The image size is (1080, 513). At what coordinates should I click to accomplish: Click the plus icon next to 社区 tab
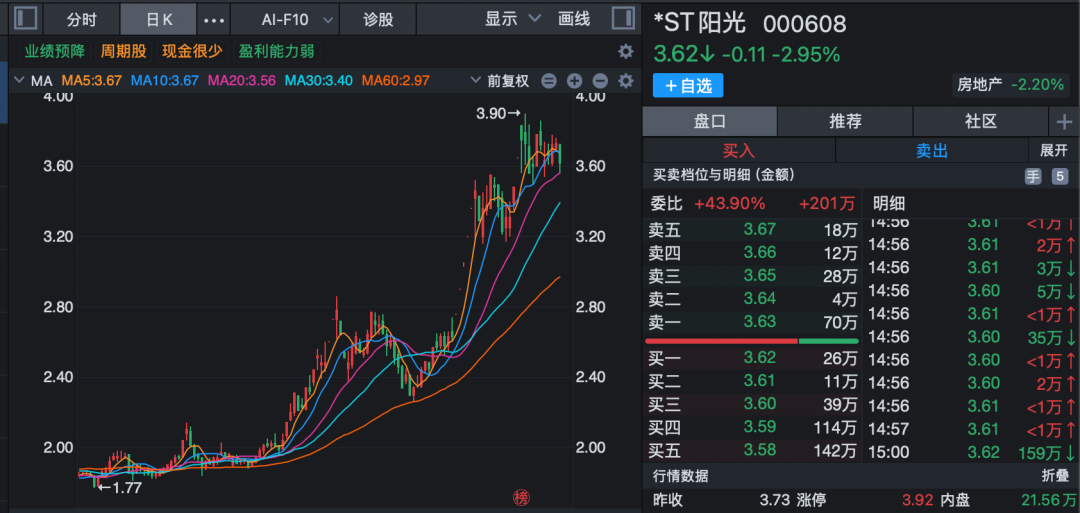pyautogui.click(x=1064, y=121)
